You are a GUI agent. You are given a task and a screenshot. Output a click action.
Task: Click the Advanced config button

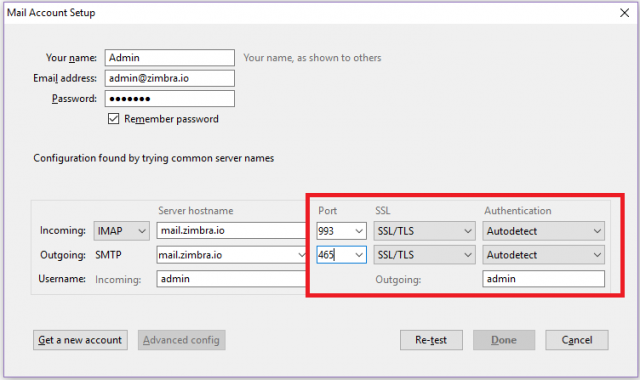(182, 340)
